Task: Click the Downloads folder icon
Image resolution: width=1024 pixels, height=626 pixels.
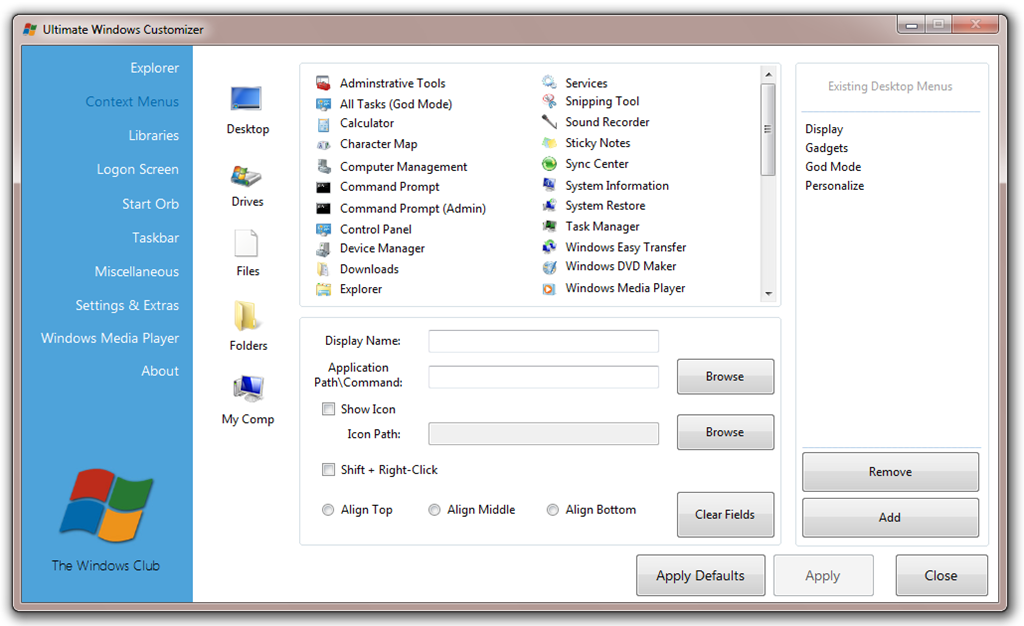Action: tap(323, 269)
